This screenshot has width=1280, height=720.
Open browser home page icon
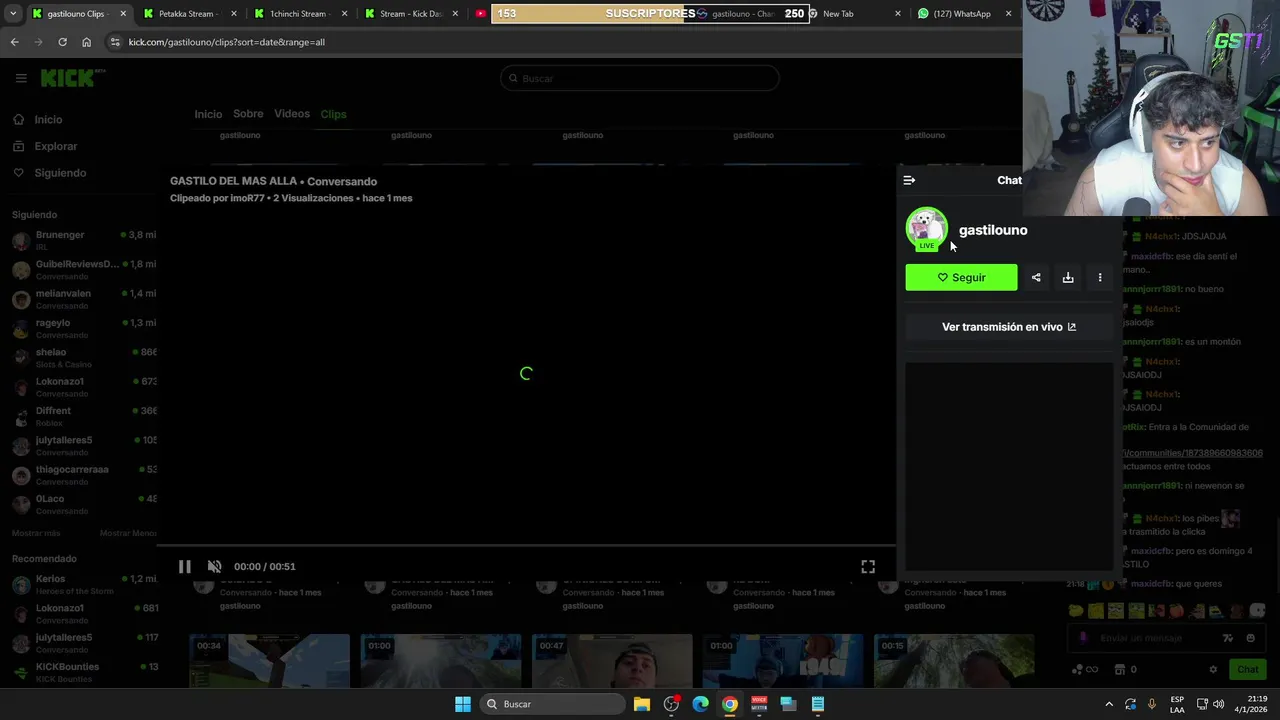(x=86, y=42)
